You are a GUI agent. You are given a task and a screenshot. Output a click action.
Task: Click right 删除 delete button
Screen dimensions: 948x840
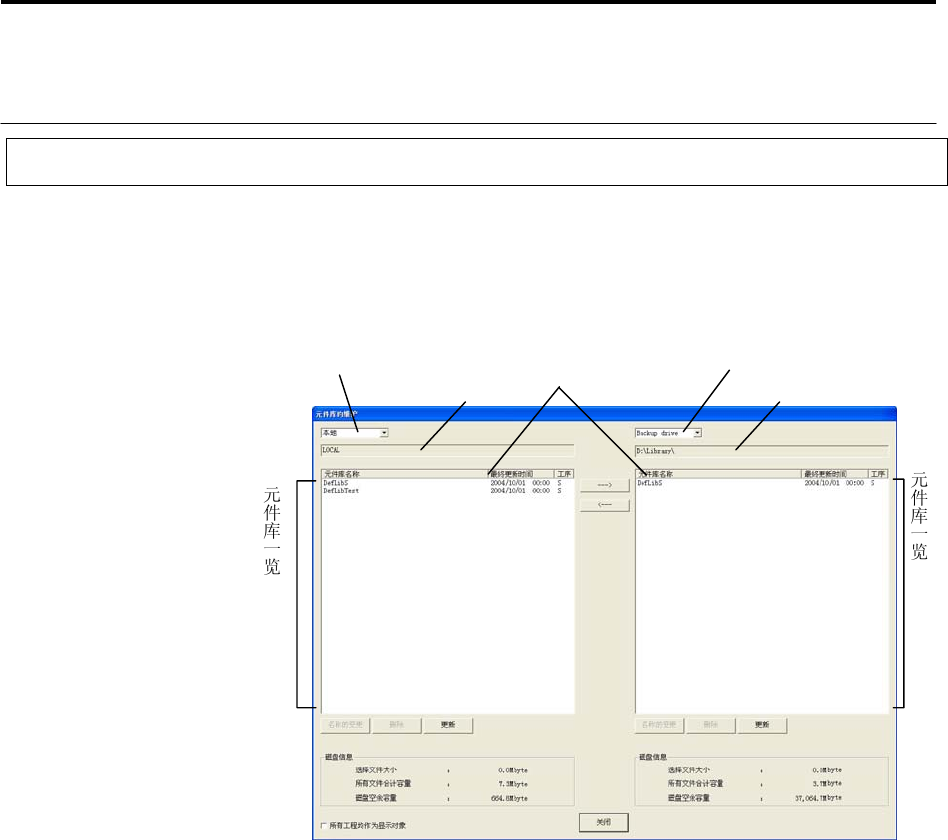point(710,725)
